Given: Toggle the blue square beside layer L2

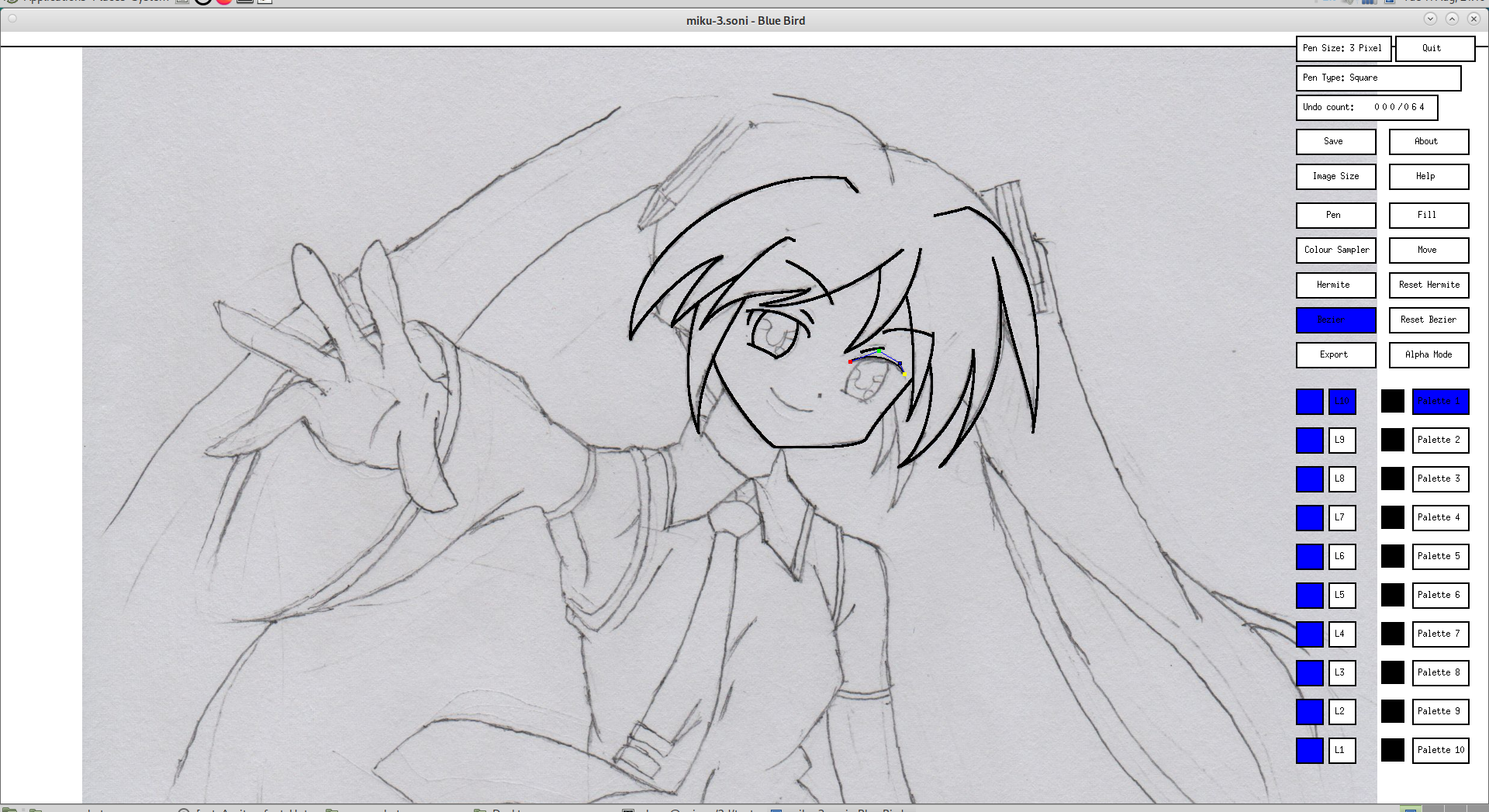Looking at the screenshot, I should click(1310, 712).
